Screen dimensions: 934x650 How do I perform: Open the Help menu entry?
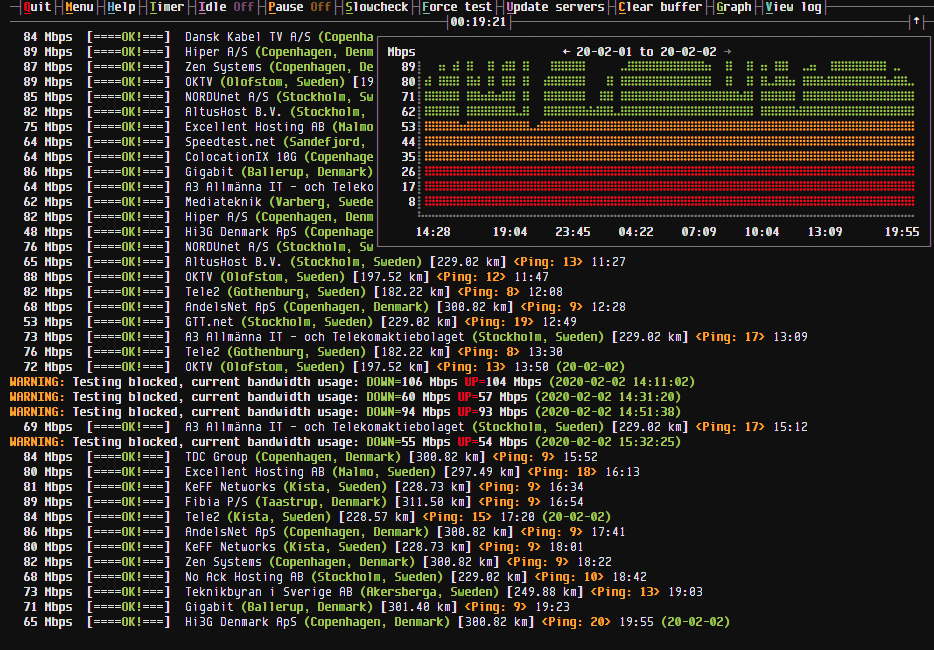point(122,7)
